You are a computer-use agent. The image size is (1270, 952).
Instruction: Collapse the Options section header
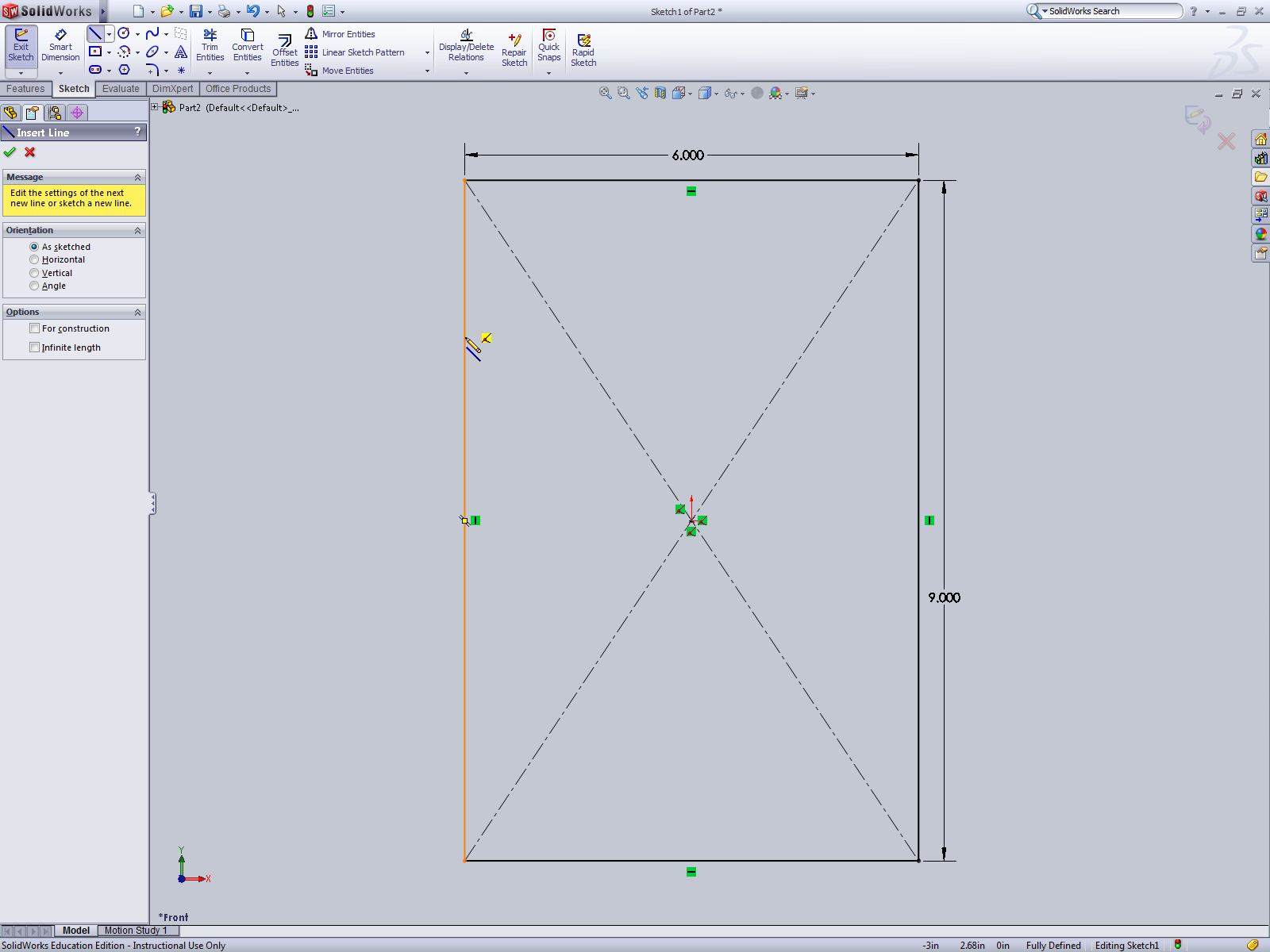pos(138,312)
